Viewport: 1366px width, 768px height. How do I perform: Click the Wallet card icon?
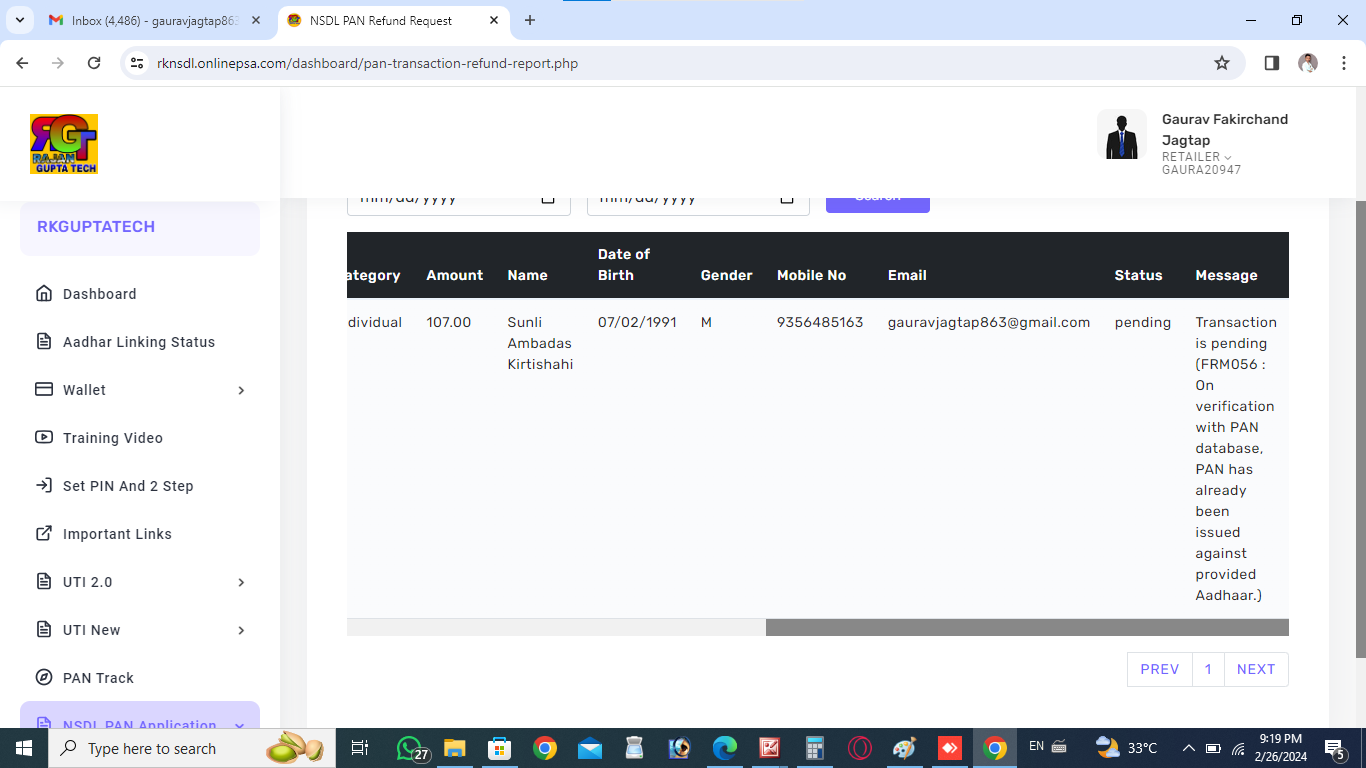click(x=44, y=390)
